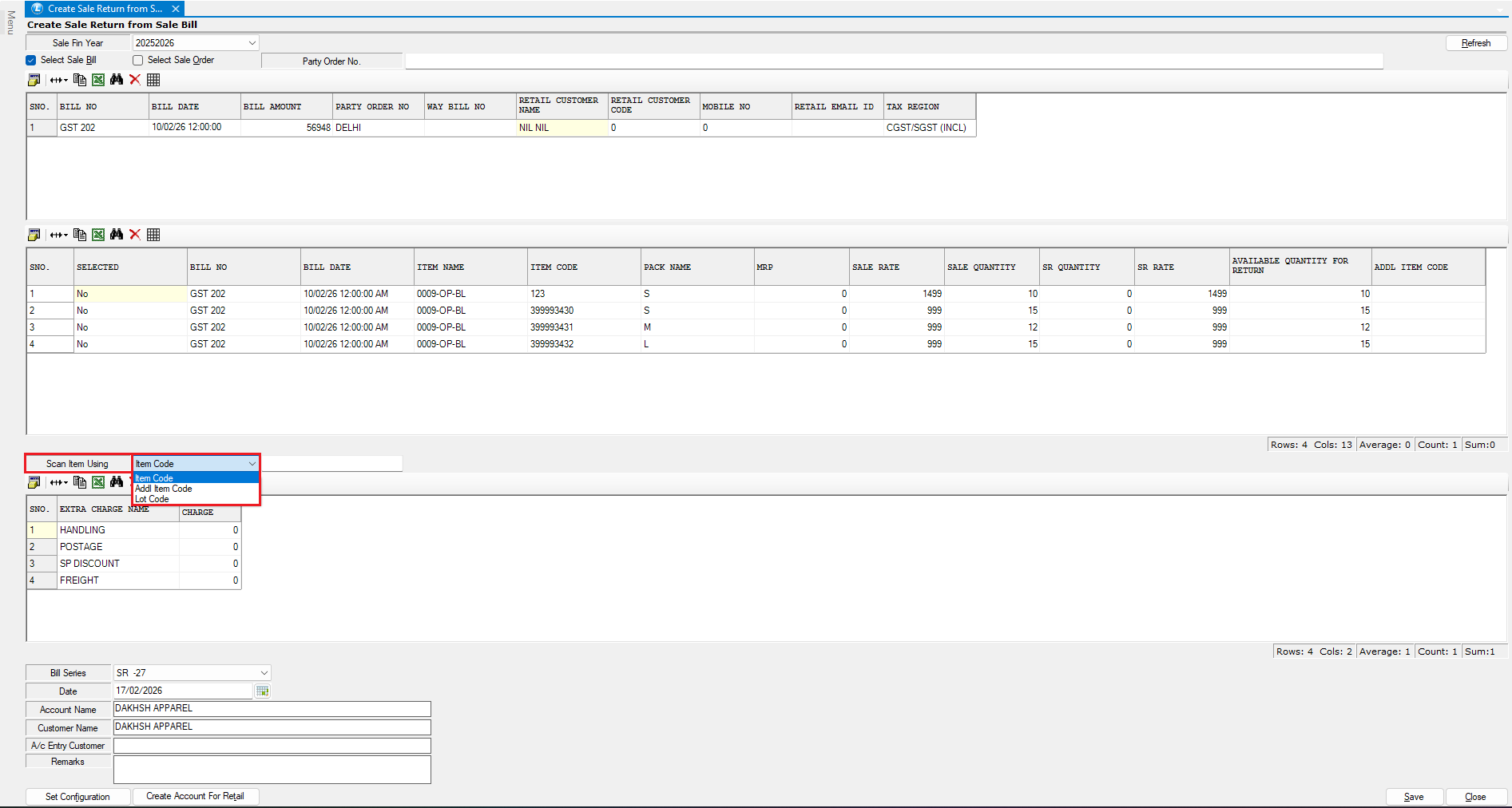Choose 'Lot Code' from the open list
1512x808 pixels.
[153, 499]
